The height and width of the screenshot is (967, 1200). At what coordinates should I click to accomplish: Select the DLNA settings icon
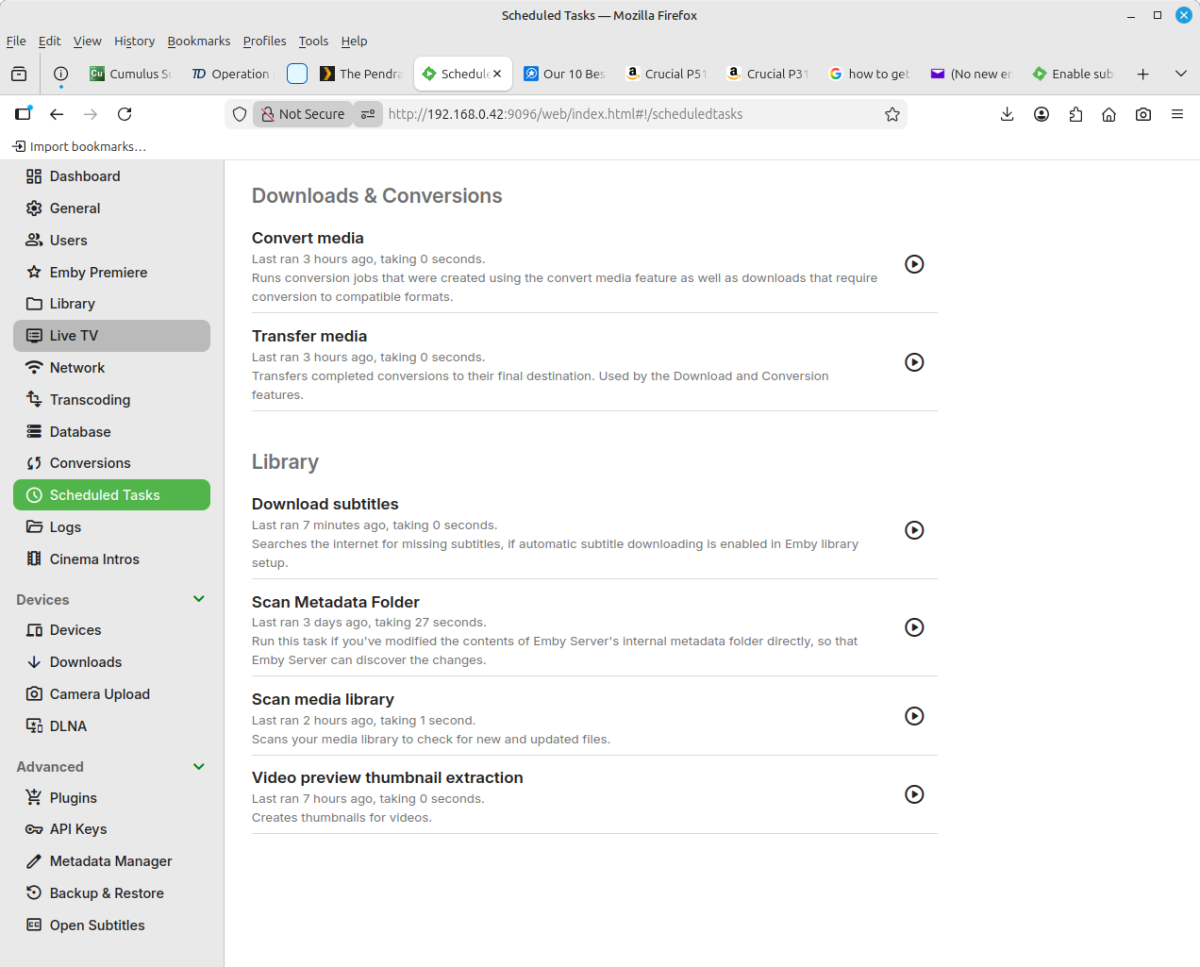pyautogui.click(x=33, y=725)
